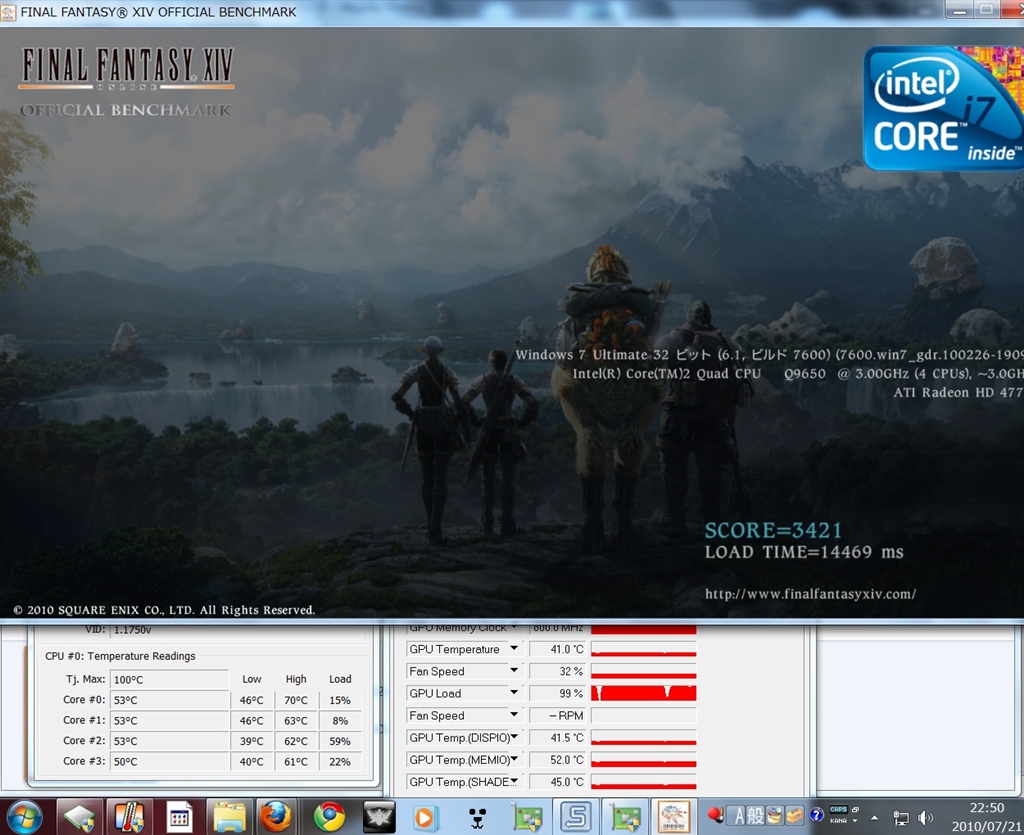Open the IME pad tools icon
1024x835 pixels.
[x=775, y=815]
